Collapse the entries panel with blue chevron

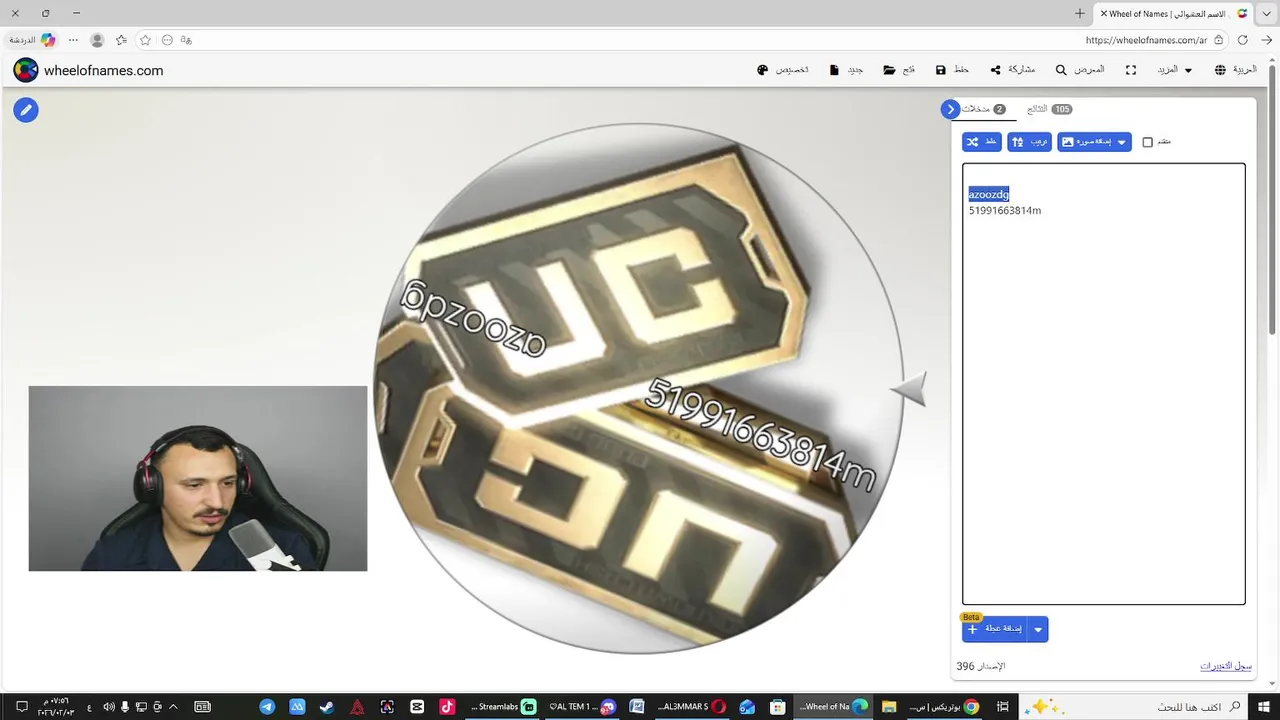pyautogui.click(x=950, y=109)
